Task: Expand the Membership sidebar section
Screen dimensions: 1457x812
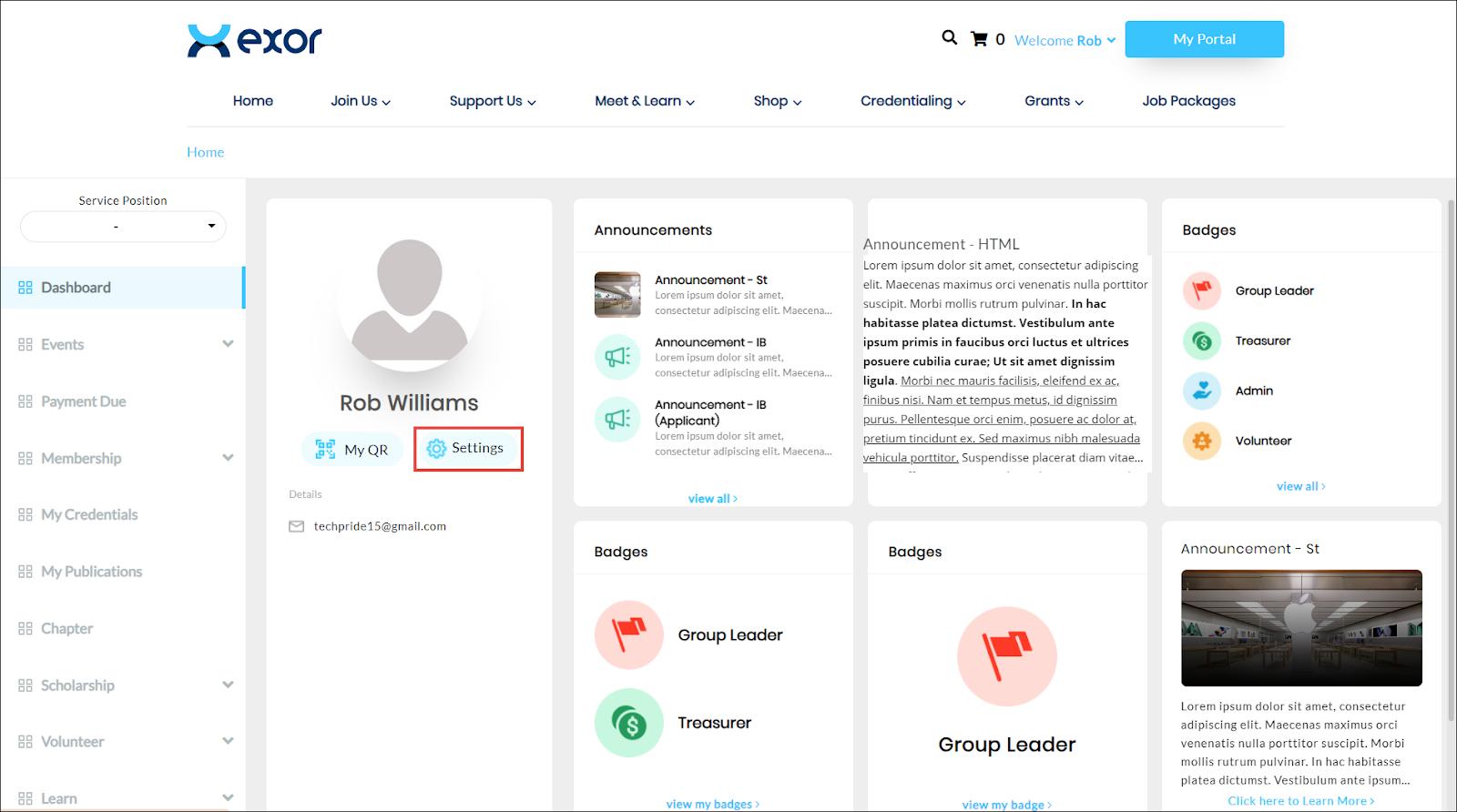Action: (228, 458)
